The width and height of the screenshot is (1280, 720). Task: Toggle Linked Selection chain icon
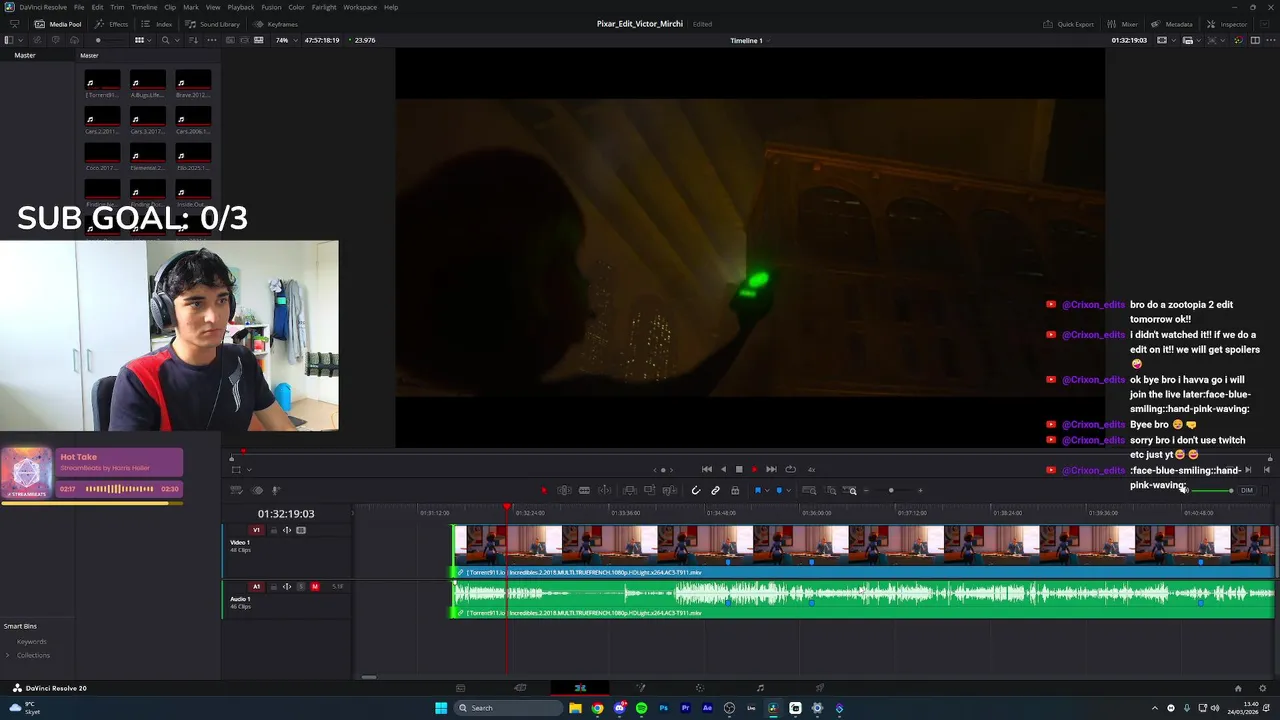point(715,490)
